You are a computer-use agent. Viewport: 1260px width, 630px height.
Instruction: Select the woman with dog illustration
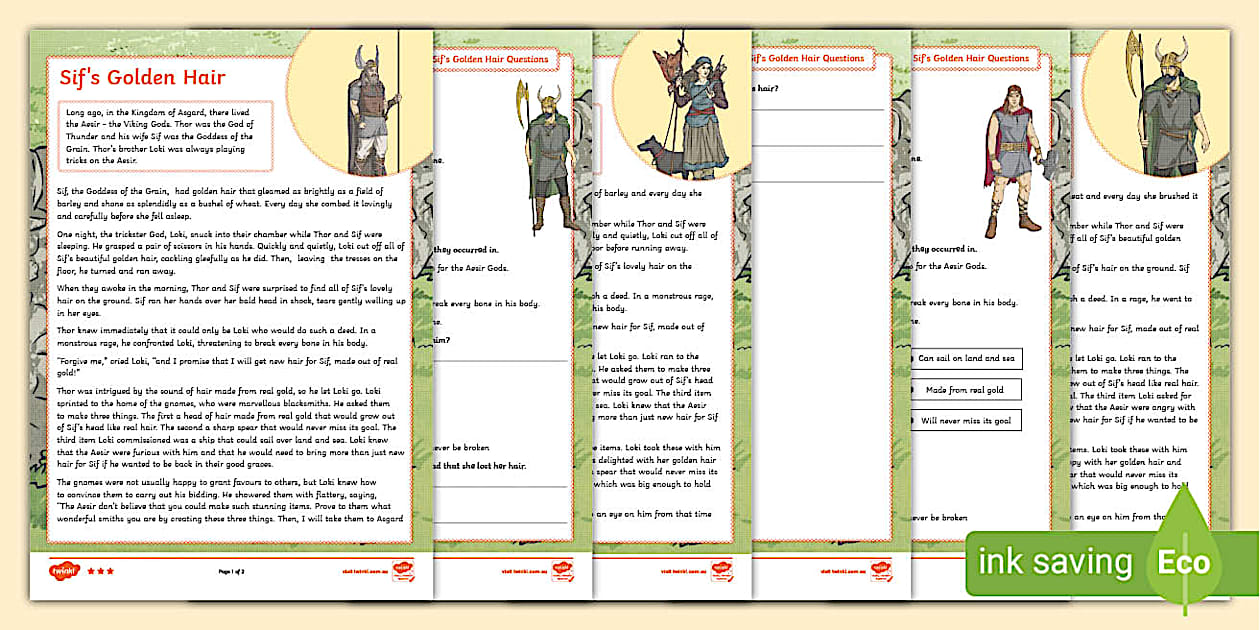point(681,112)
